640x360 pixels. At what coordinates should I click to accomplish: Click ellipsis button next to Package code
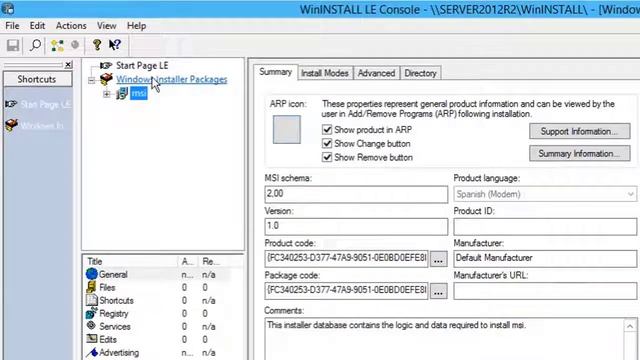[x=438, y=291]
